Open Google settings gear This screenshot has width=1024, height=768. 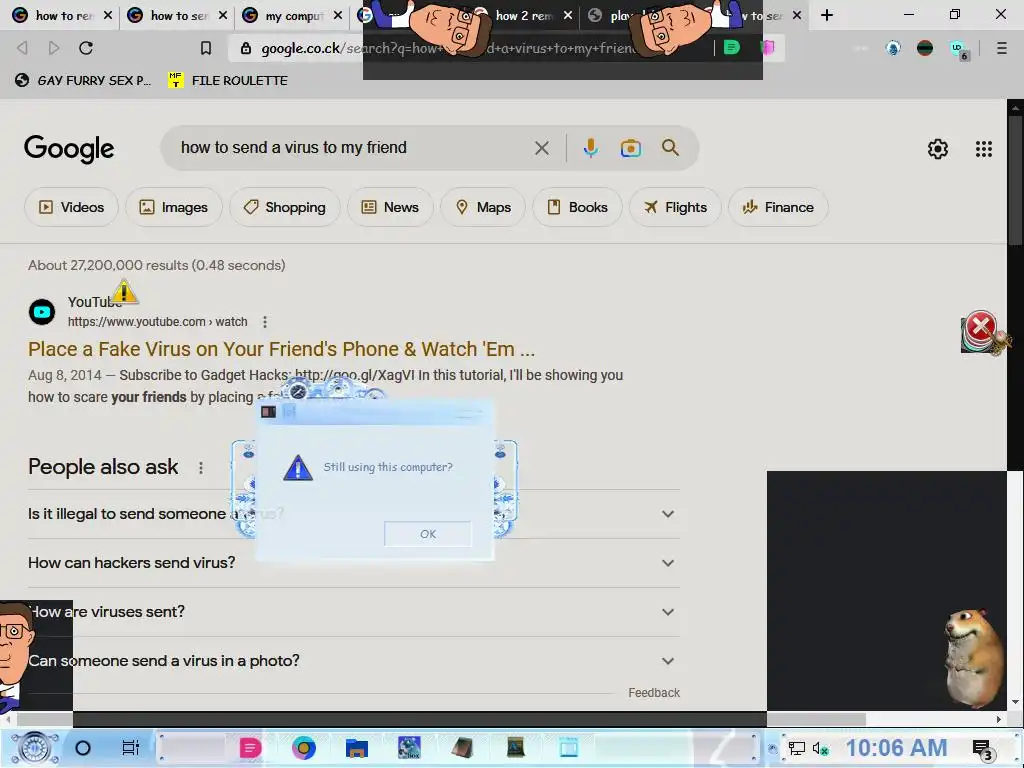938,149
